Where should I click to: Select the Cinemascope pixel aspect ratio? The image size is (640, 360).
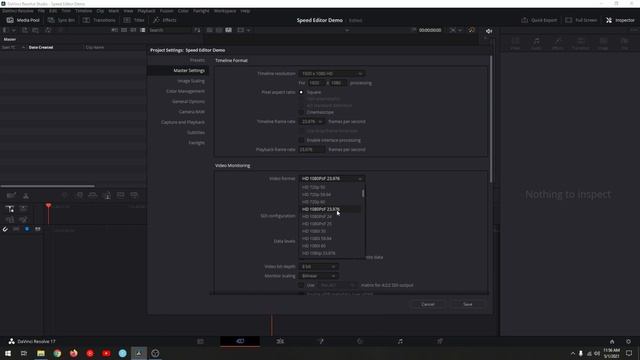pyautogui.click(x=301, y=112)
